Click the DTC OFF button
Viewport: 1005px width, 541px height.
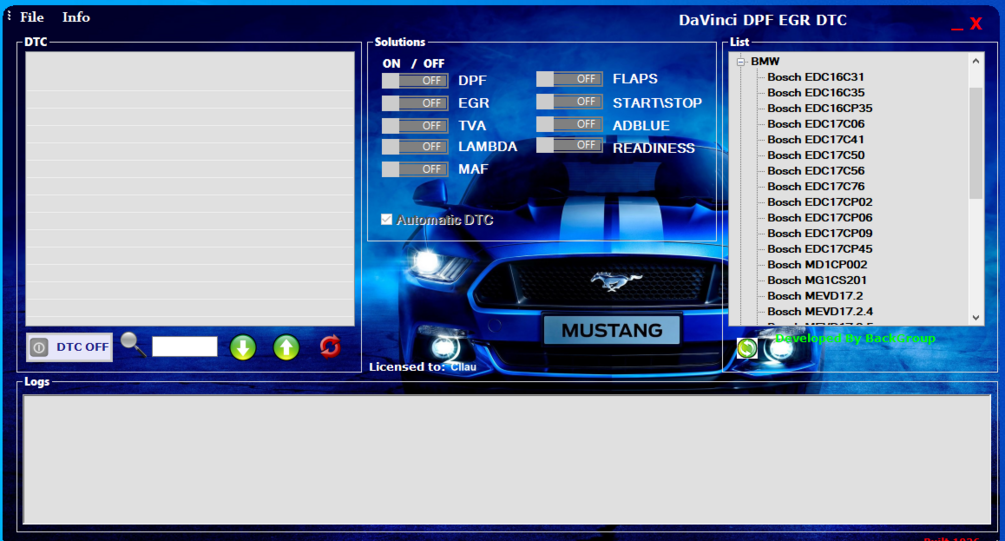[x=70, y=347]
